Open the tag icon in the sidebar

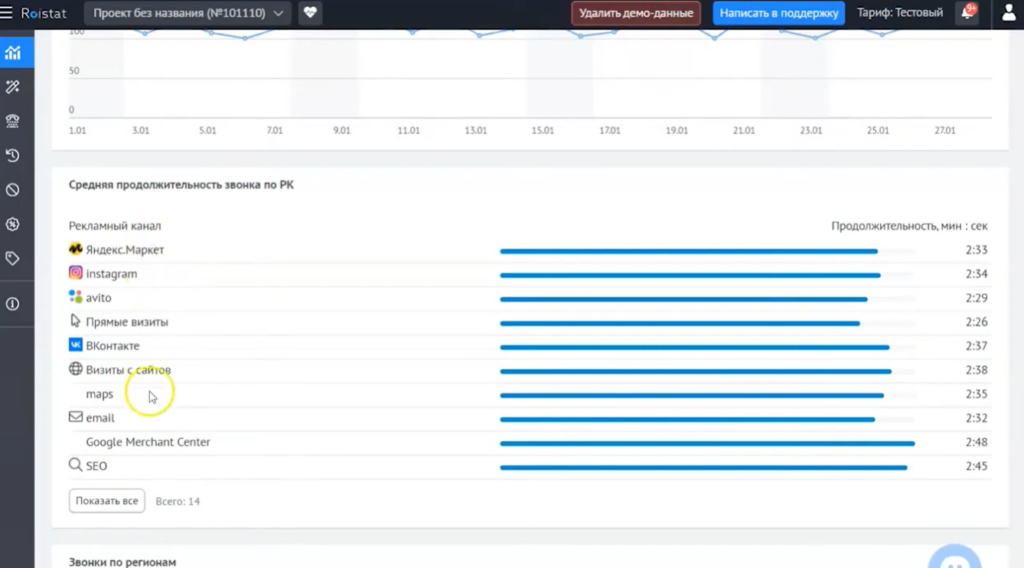(13, 259)
